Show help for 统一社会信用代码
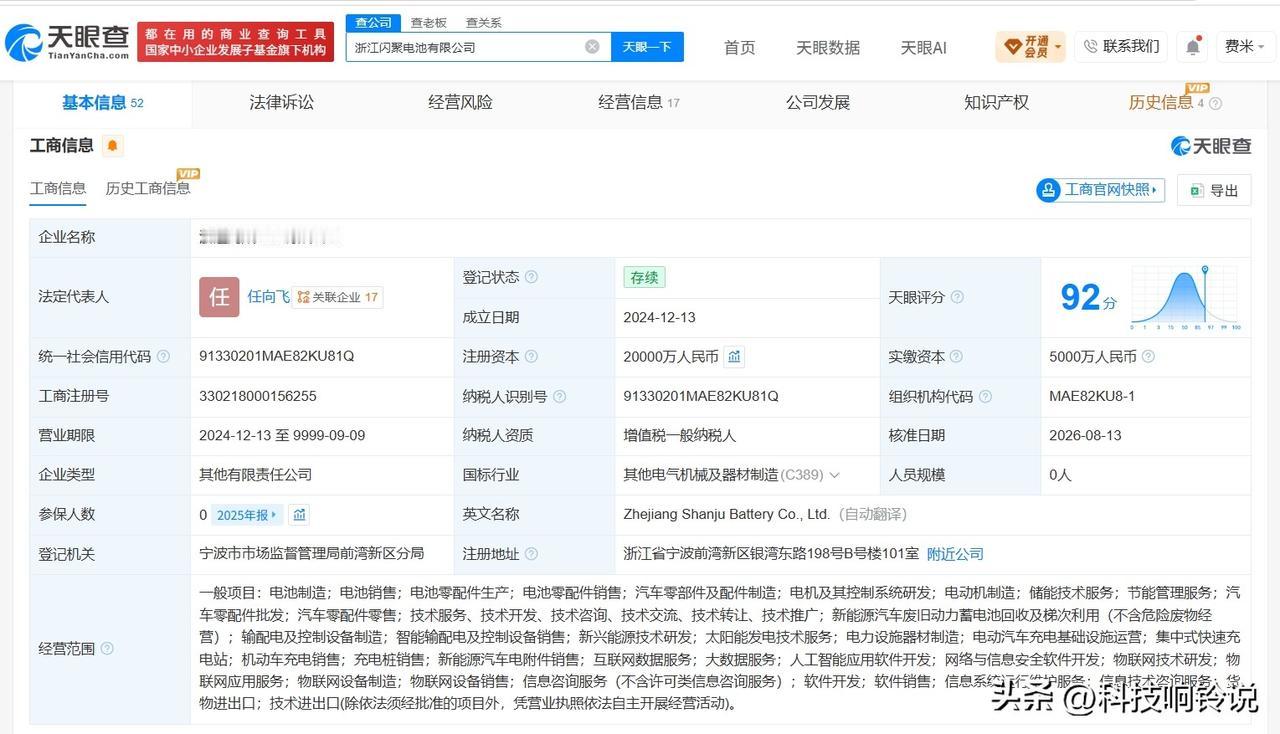 [163, 356]
